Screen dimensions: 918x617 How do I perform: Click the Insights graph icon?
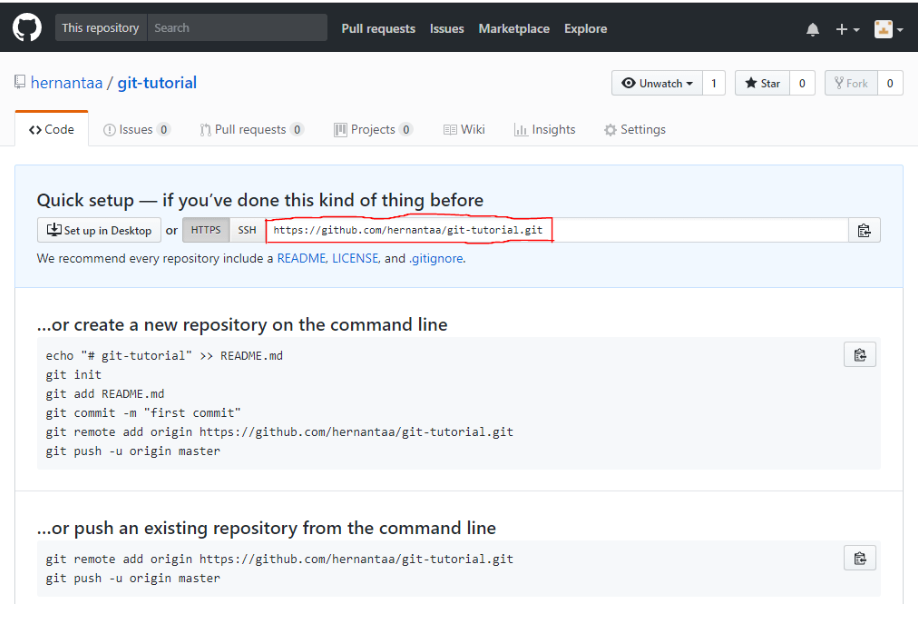(x=522, y=129)
